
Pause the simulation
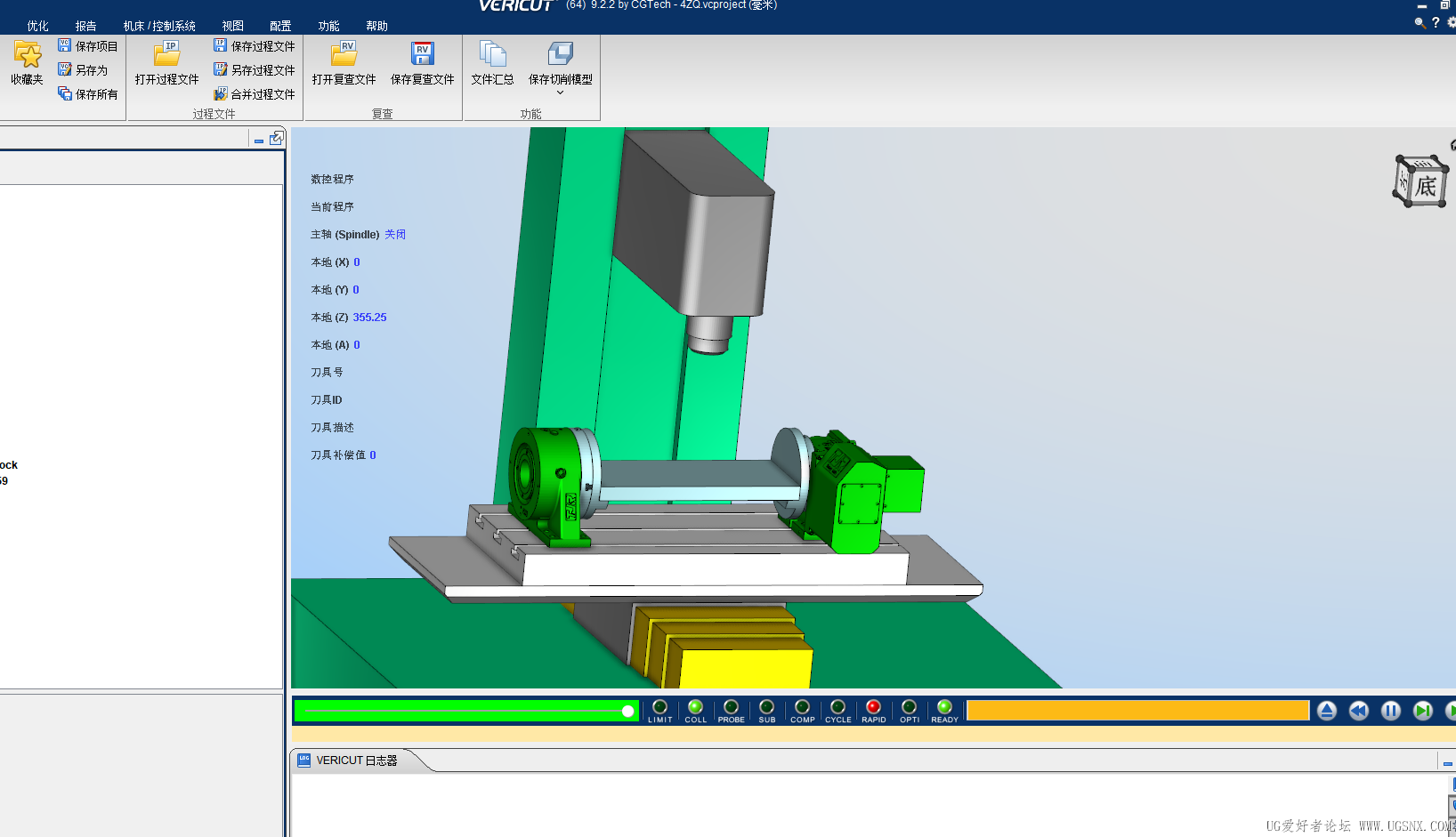[1391, 711]
